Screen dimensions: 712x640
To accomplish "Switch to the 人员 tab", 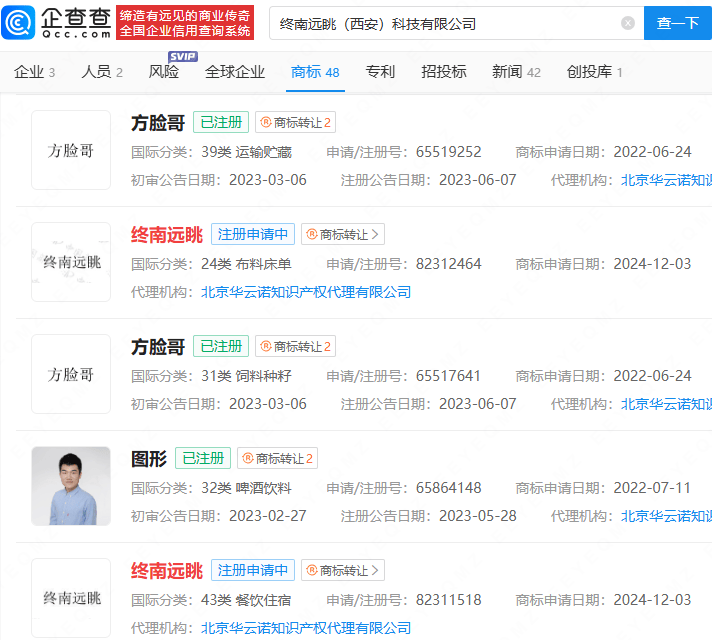I will [102, 72].
